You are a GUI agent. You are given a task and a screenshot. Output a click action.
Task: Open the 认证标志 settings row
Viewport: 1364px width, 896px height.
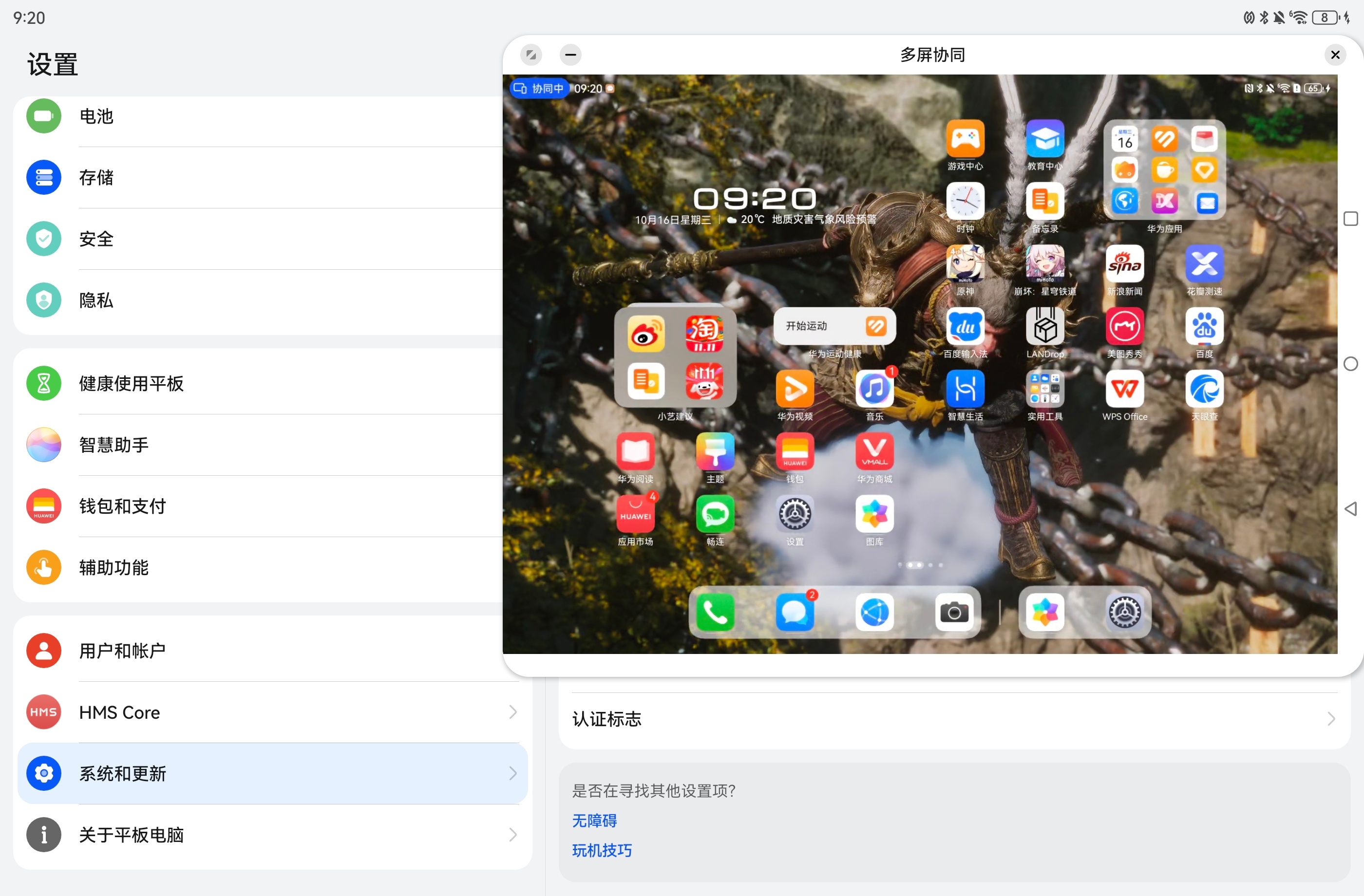(x=954, y=719)
